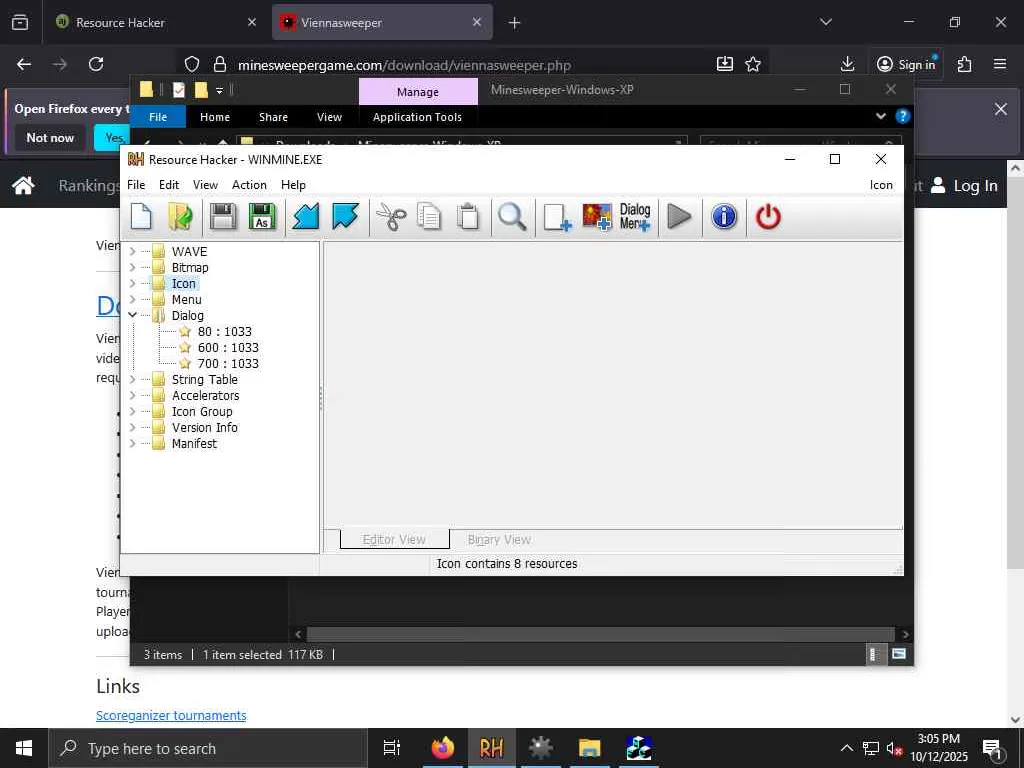Open Windows Start menu

pos(24,748)
